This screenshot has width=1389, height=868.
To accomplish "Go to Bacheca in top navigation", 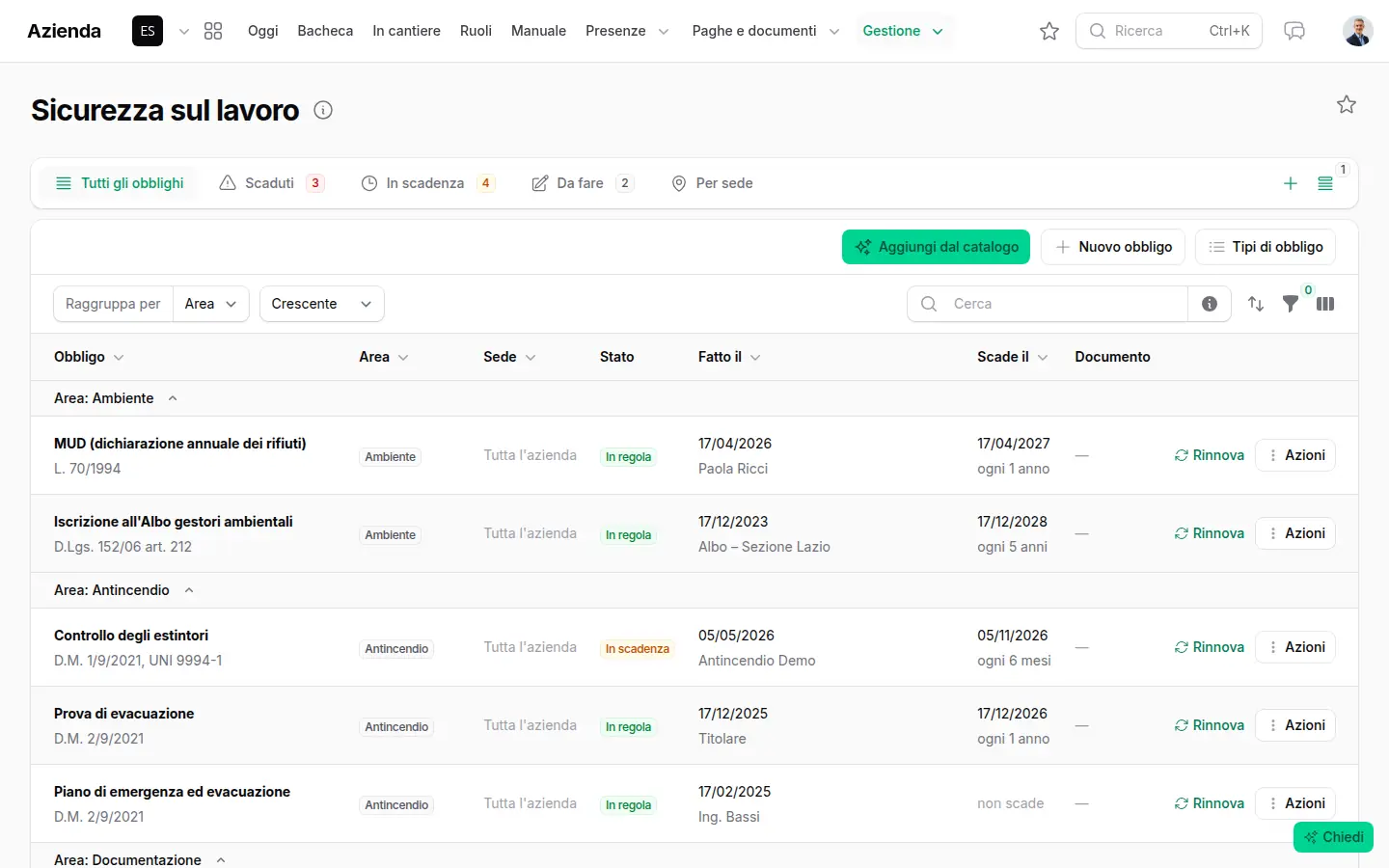I will pyautogui.click(x=325, y=31).
